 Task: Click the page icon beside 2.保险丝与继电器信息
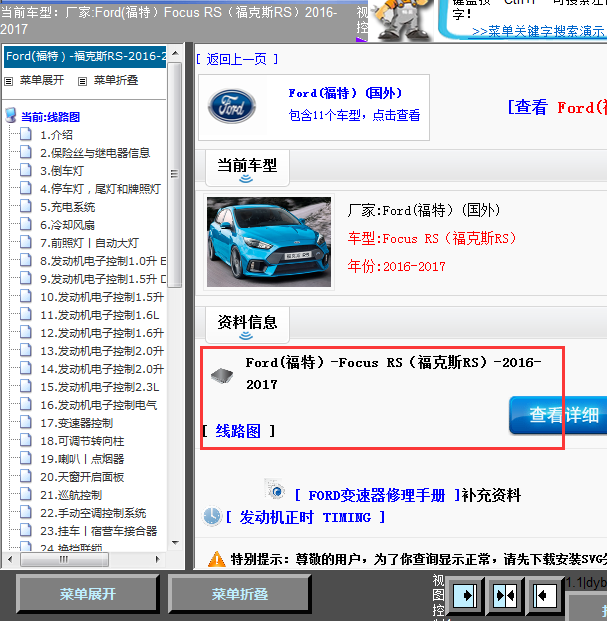point(26,152)
